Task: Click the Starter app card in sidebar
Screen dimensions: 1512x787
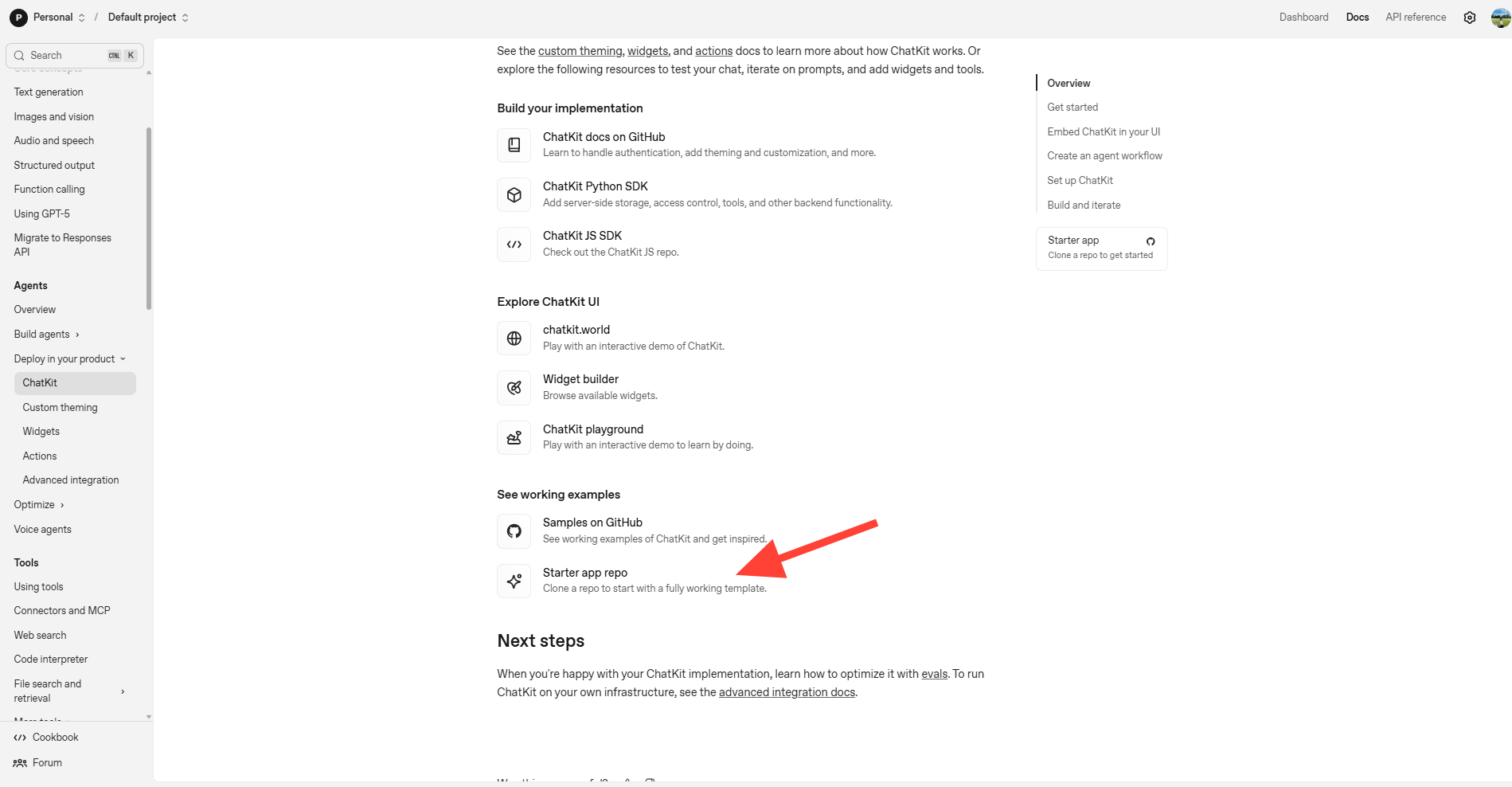Action: pos(1101,248)
